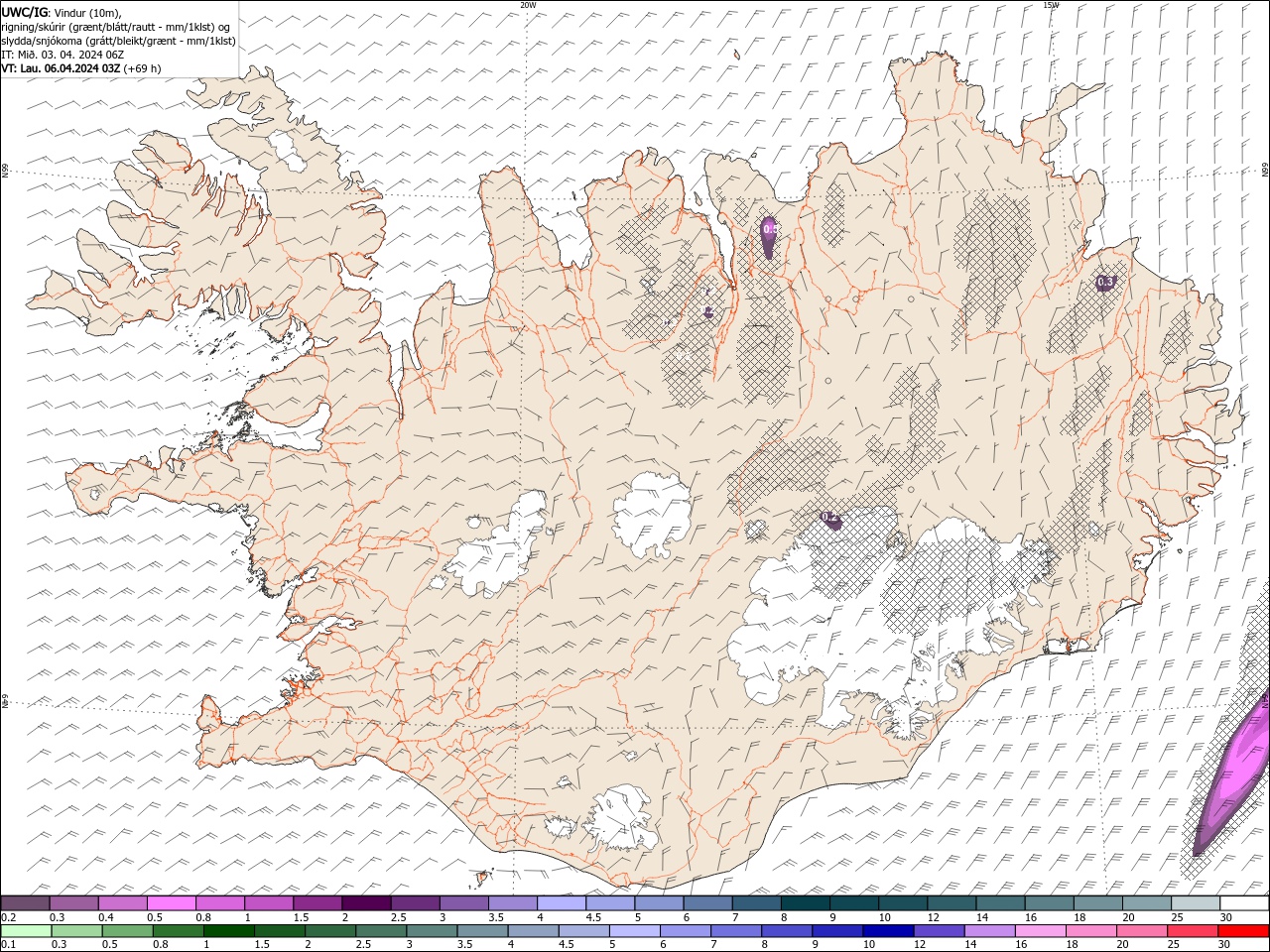This screenshot has height=952, width=1270.
Task: Select the 3.5 lavender swatch in top legend
Action: [512, 903]
